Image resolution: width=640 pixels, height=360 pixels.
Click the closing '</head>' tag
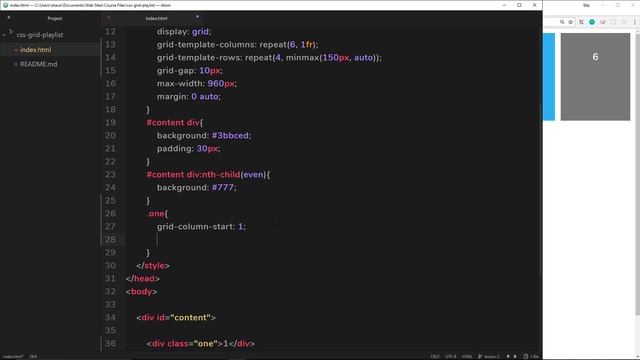tap(143, 278)
